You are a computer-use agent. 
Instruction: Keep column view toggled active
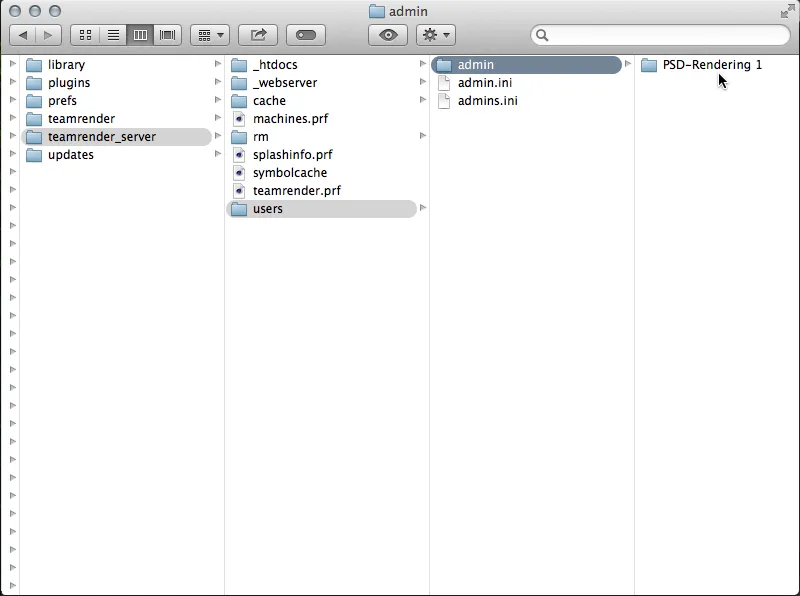coord(140,34)
